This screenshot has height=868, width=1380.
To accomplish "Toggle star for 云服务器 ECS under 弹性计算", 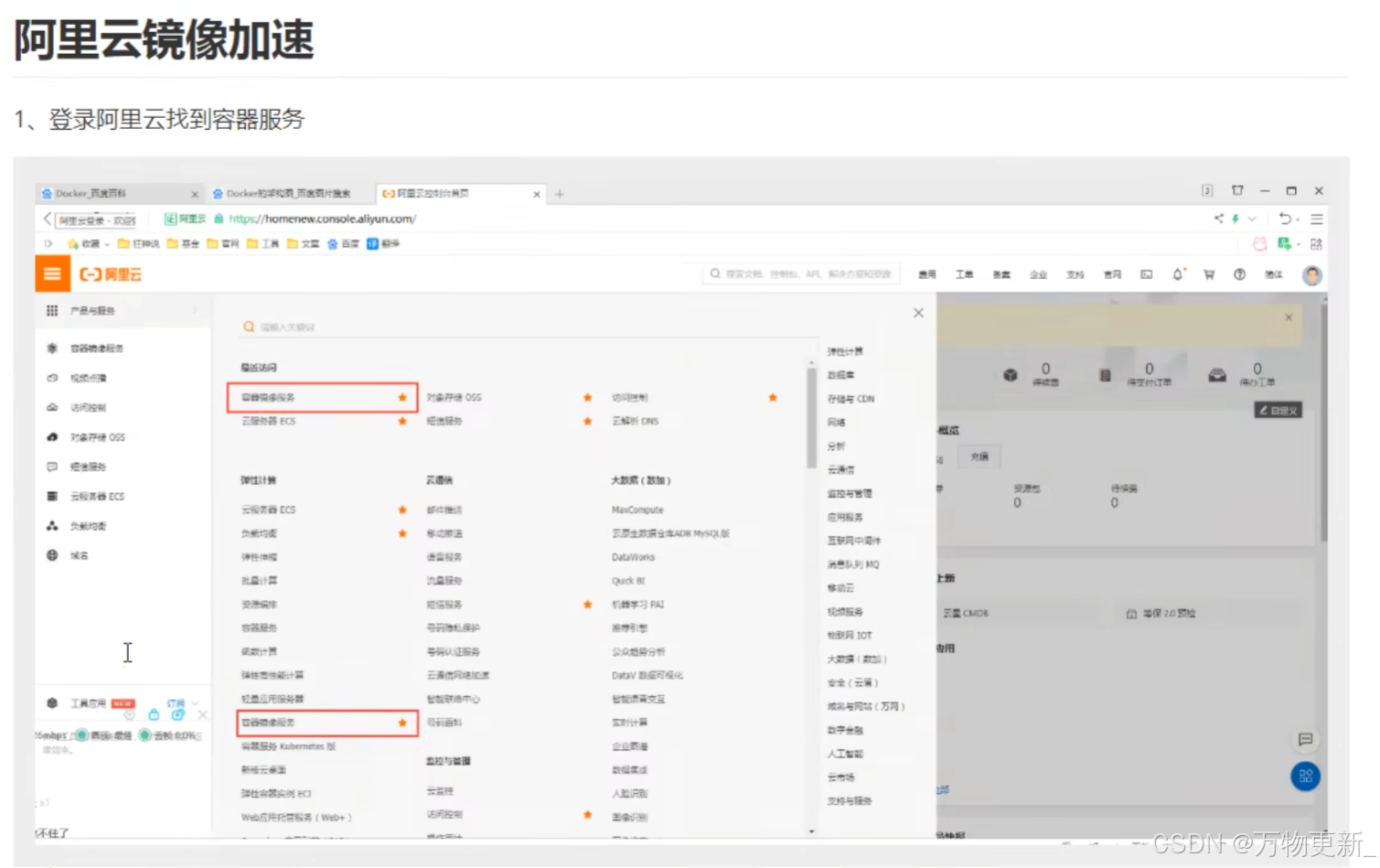I will coord(402,509).
